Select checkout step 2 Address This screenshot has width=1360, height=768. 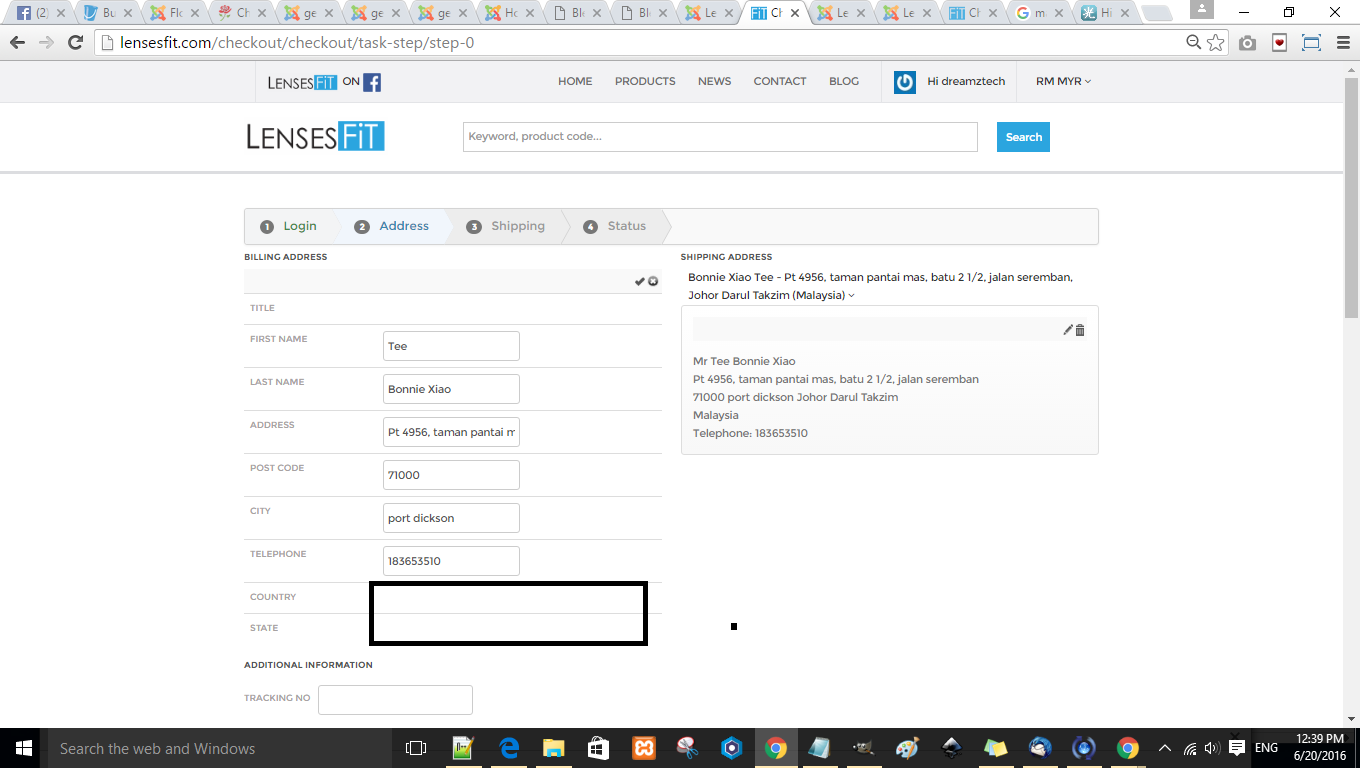[x=393, y=226]
